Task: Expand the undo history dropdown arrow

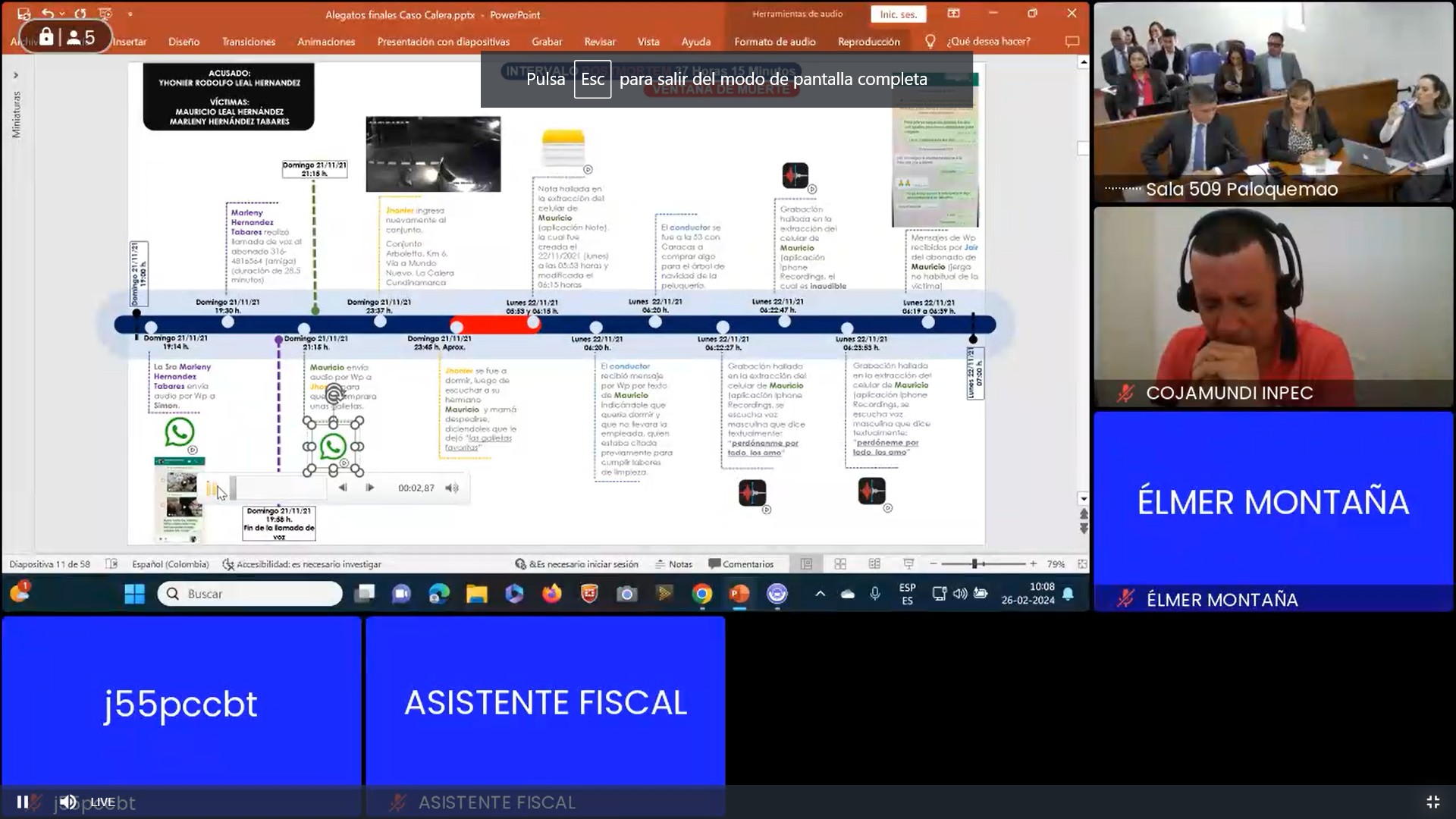Action: click(62, 14)
